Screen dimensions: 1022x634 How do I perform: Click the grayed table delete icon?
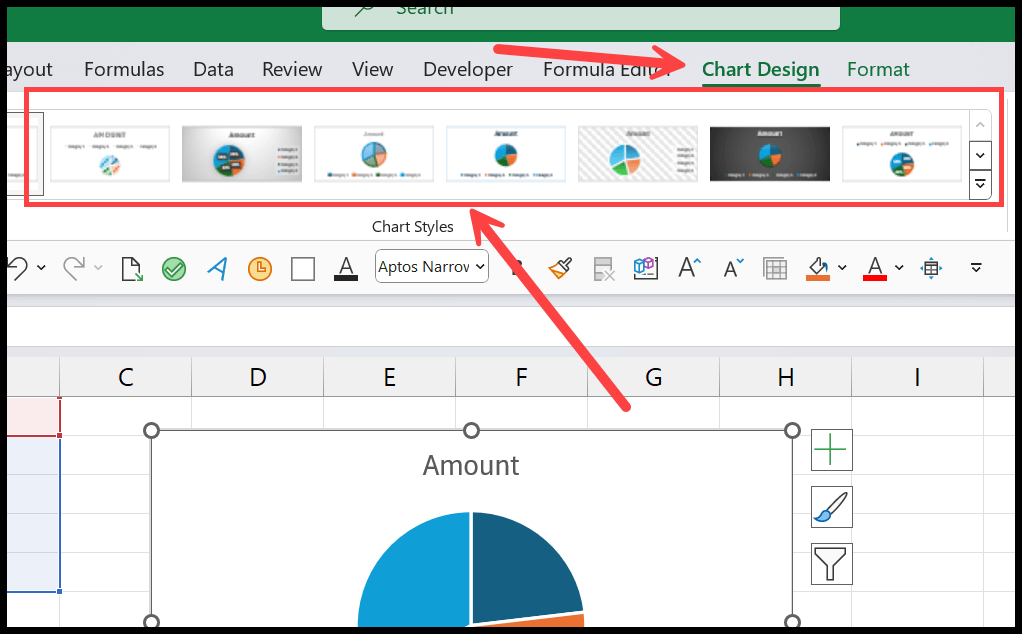coord(604,268)
